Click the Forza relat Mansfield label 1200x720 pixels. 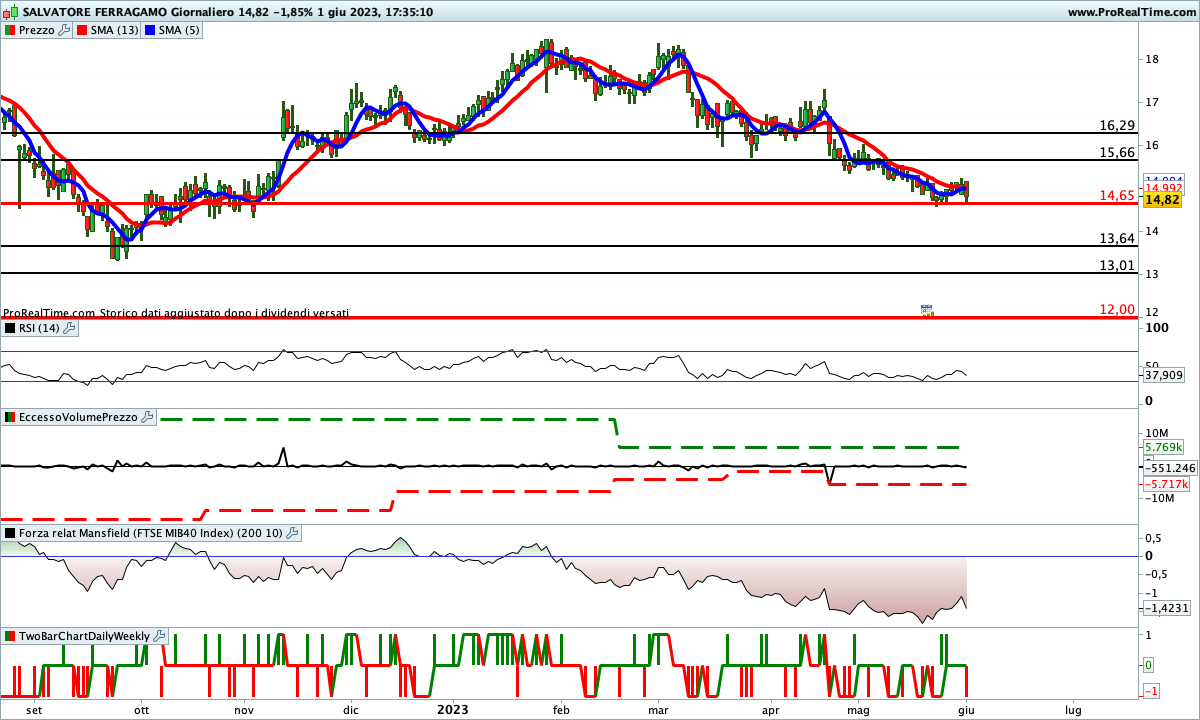tap(150, 534)
